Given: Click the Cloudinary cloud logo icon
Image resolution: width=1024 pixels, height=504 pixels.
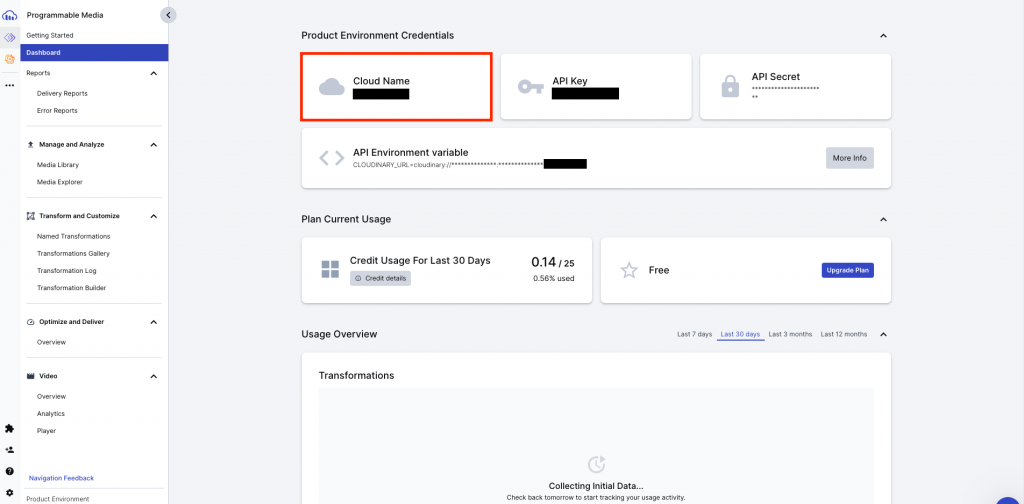Looking at the screenshot, I should (x=10, y=15).
